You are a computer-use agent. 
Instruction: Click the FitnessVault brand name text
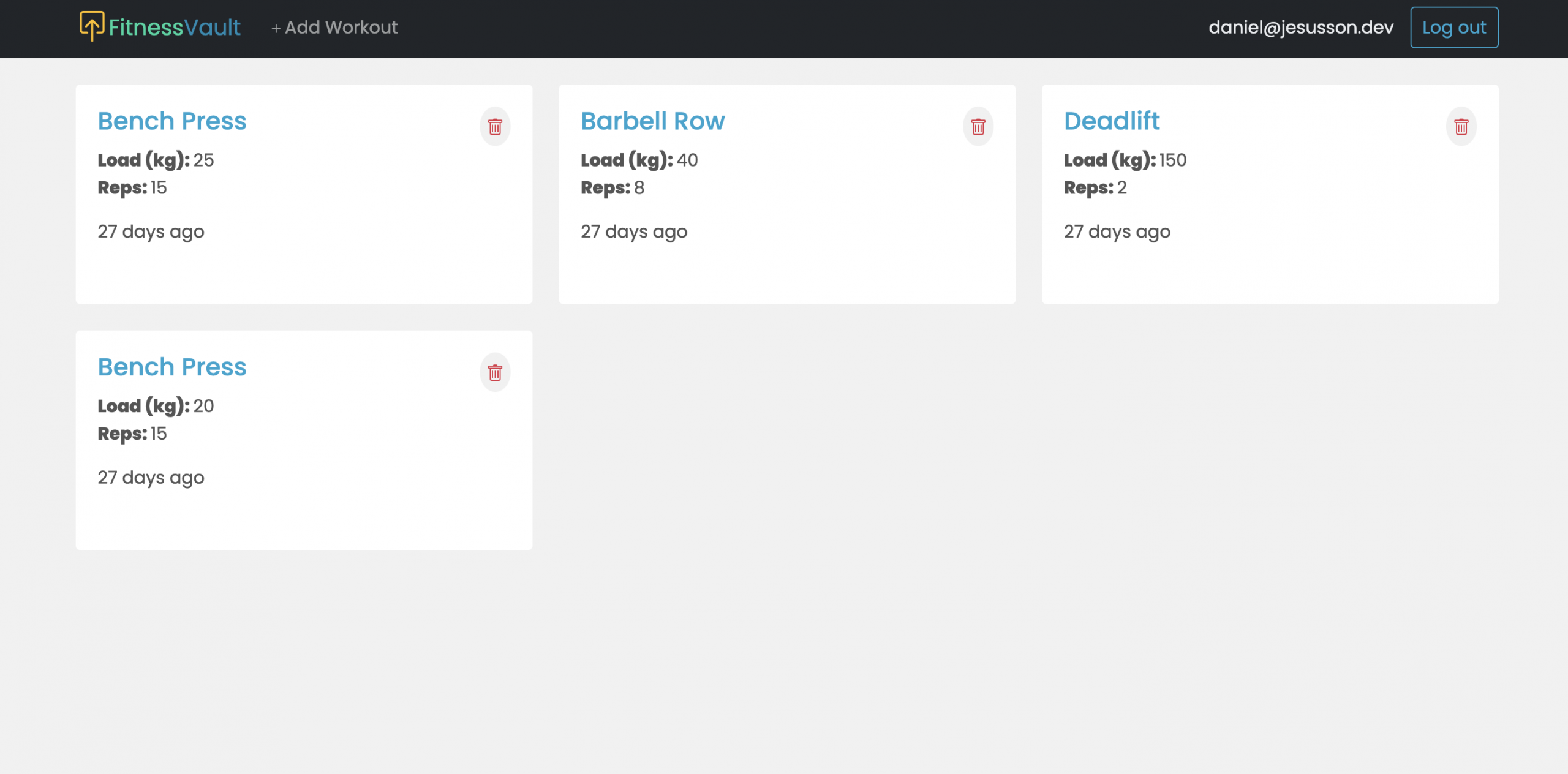175,28
